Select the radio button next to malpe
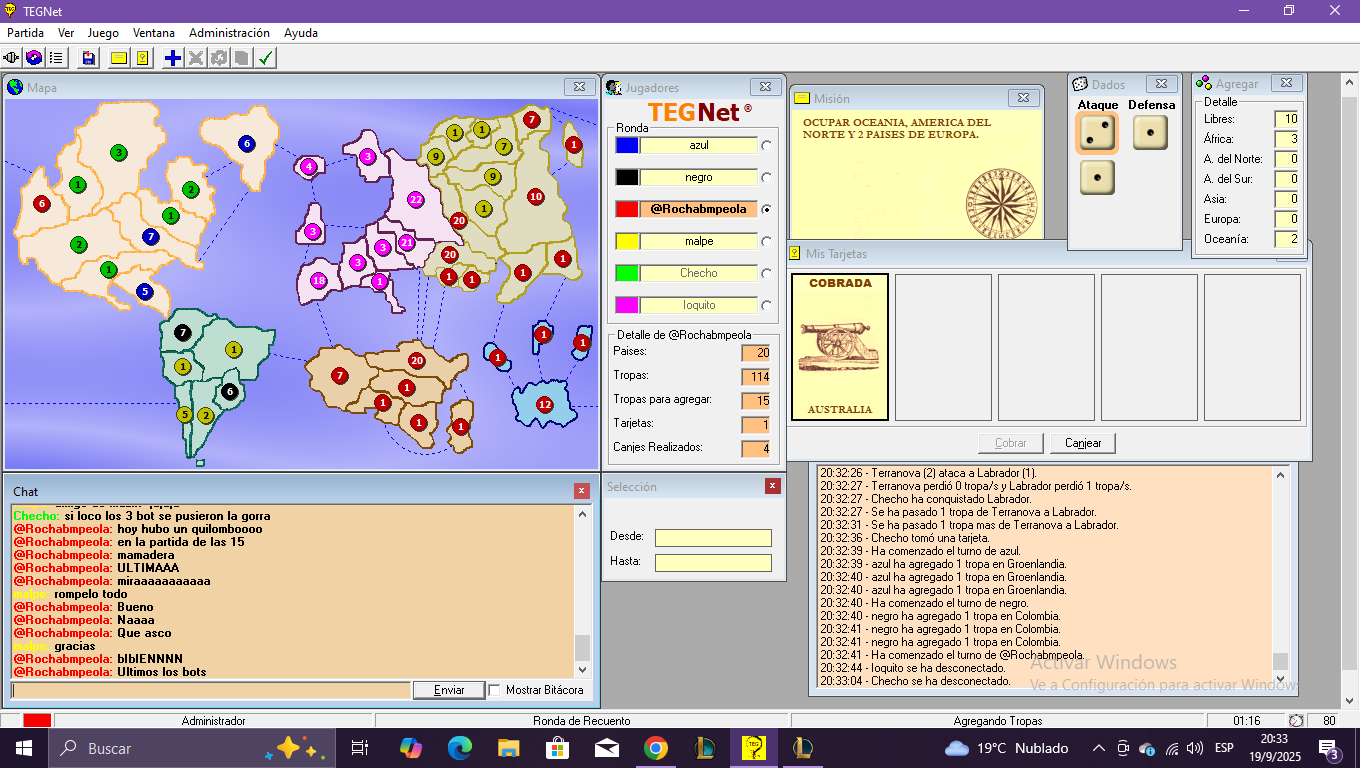 [767, 242]
